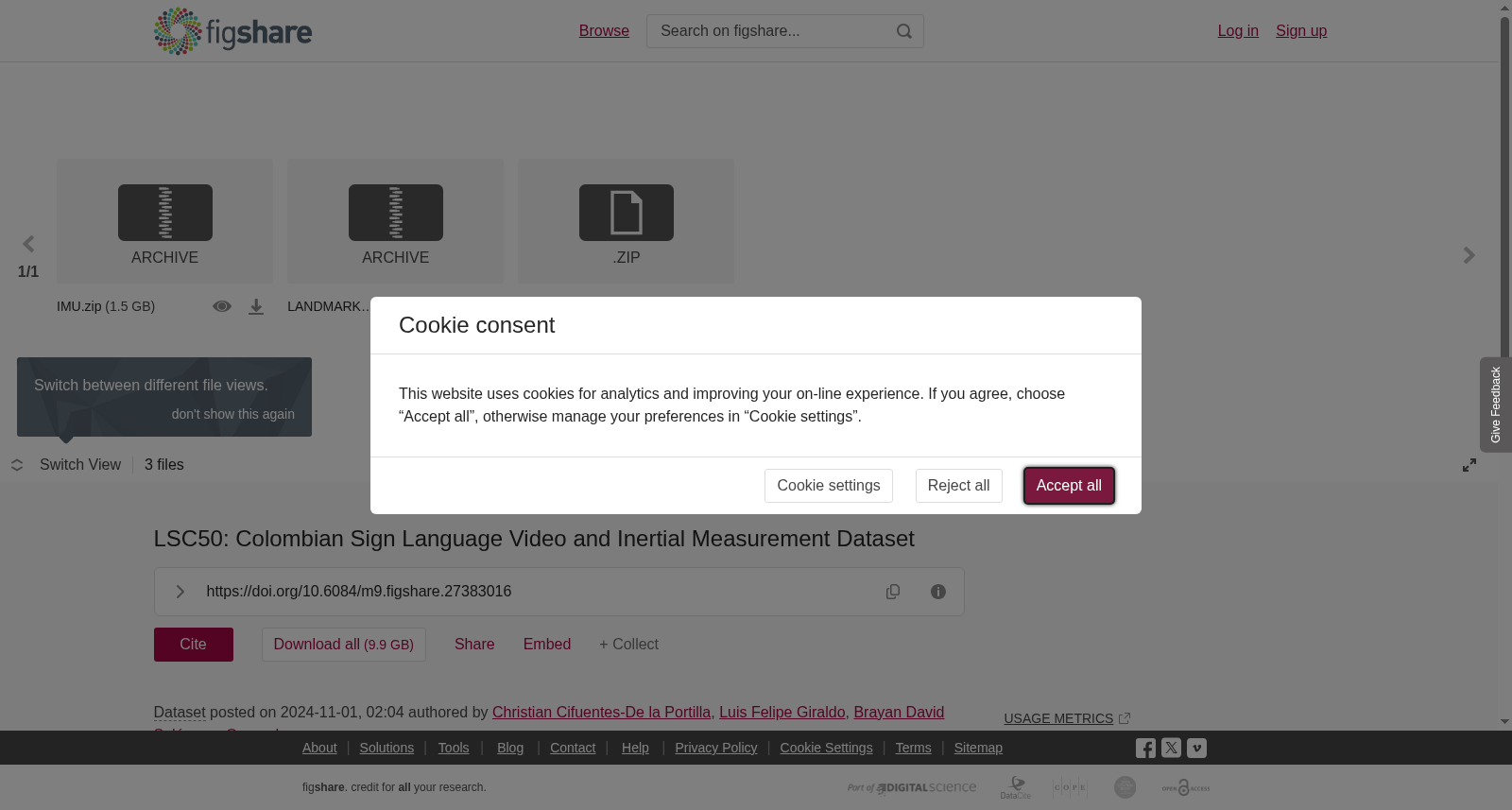Open the IMU.zip archive thumbnail
1512x810 pixels.
[x=164, y=220]
